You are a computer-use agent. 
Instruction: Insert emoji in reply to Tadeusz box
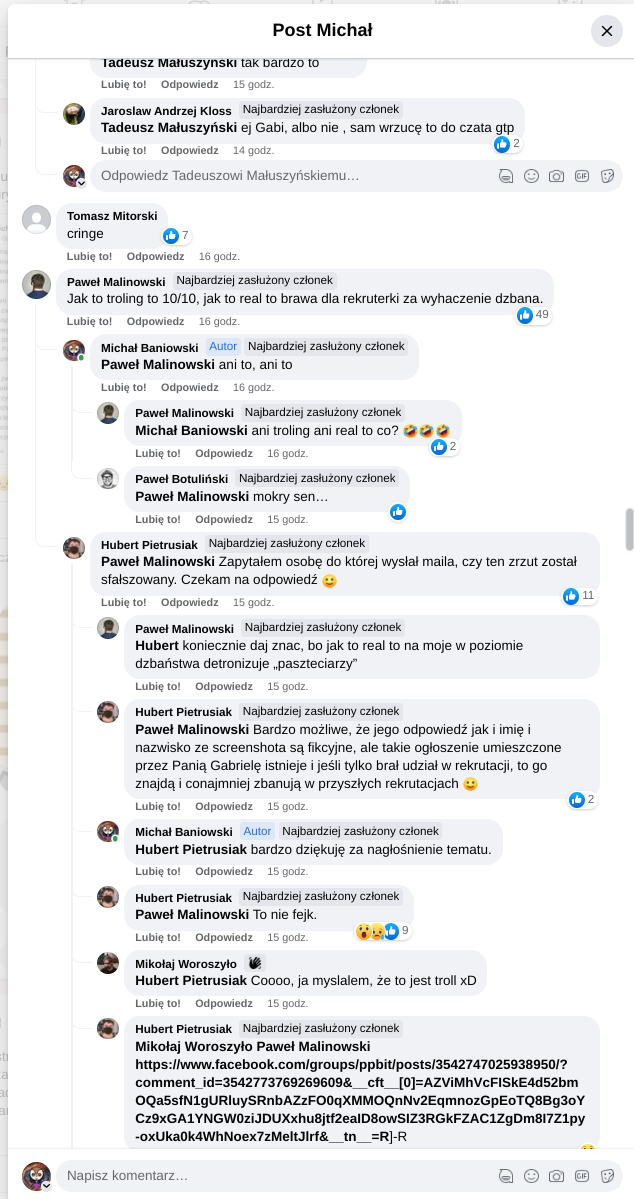click(531, 176)
